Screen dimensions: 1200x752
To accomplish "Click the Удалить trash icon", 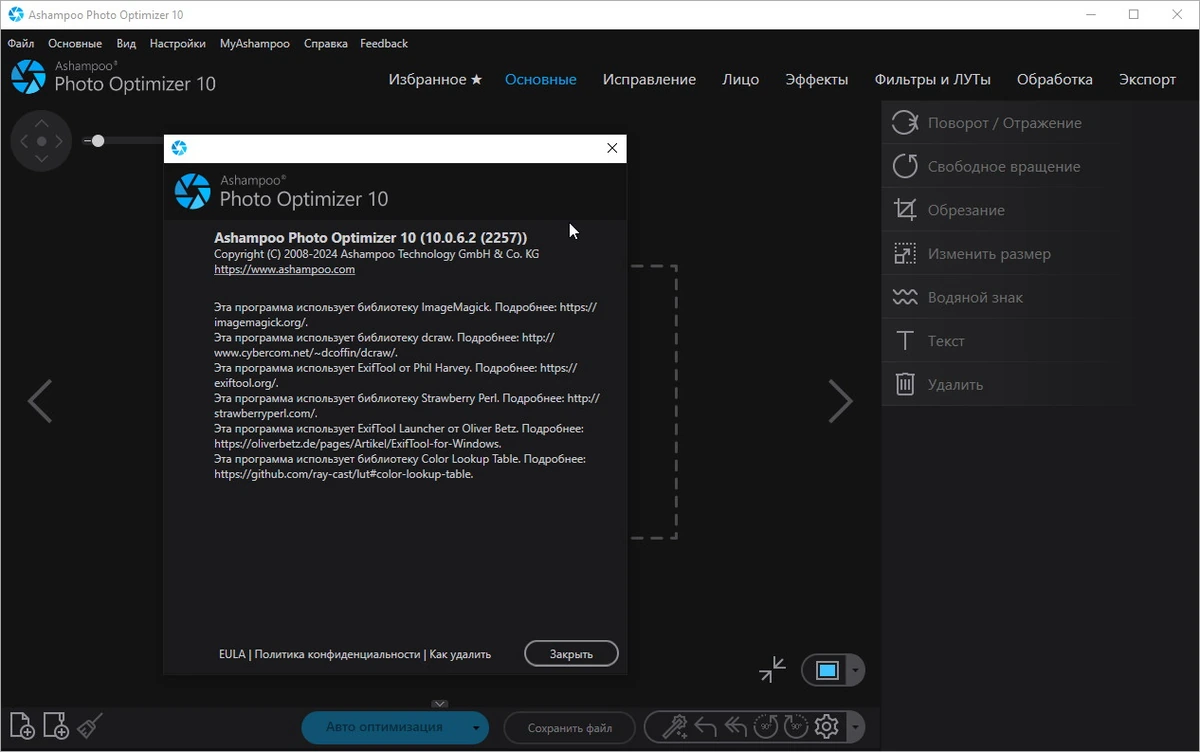I will point(905,384).
